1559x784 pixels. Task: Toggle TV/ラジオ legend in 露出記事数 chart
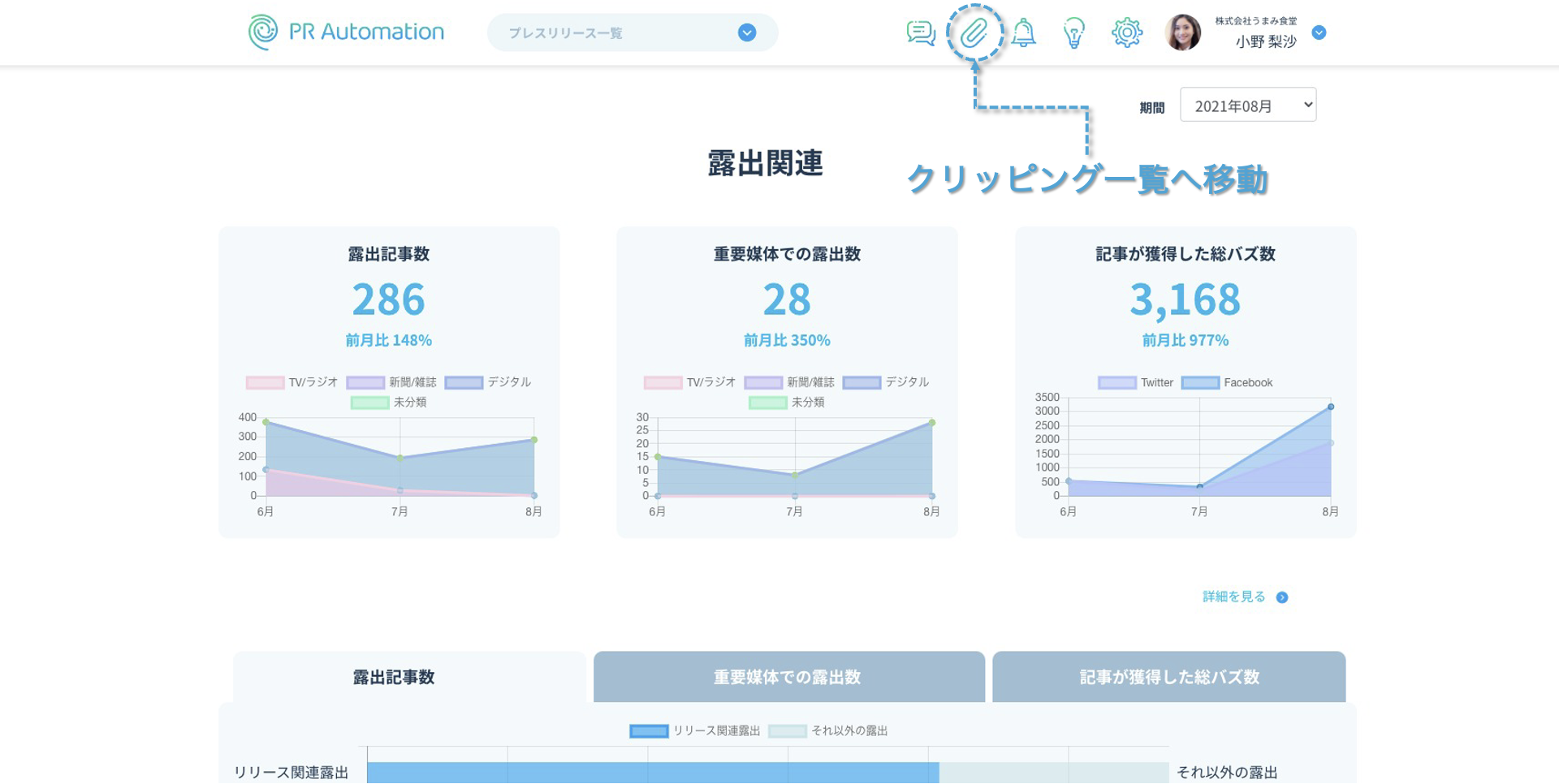[292, 382]
